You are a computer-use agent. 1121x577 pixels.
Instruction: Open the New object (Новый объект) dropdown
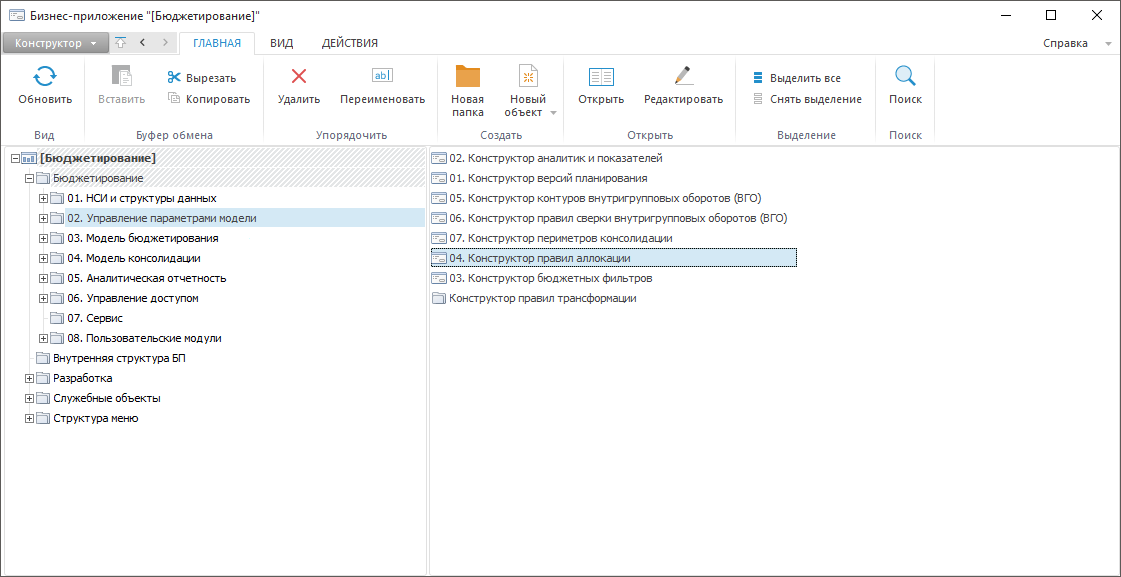(x=553, y=113)
